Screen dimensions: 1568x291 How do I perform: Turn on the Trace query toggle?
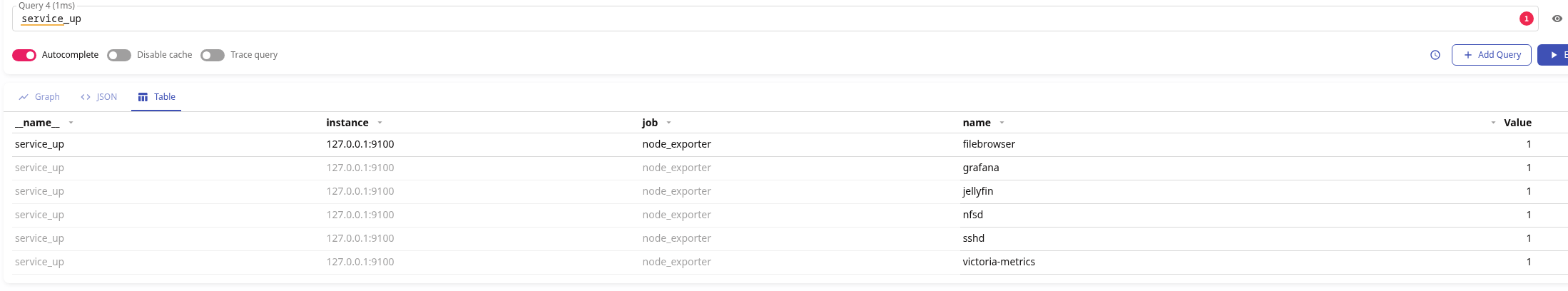tap(213, 55)
